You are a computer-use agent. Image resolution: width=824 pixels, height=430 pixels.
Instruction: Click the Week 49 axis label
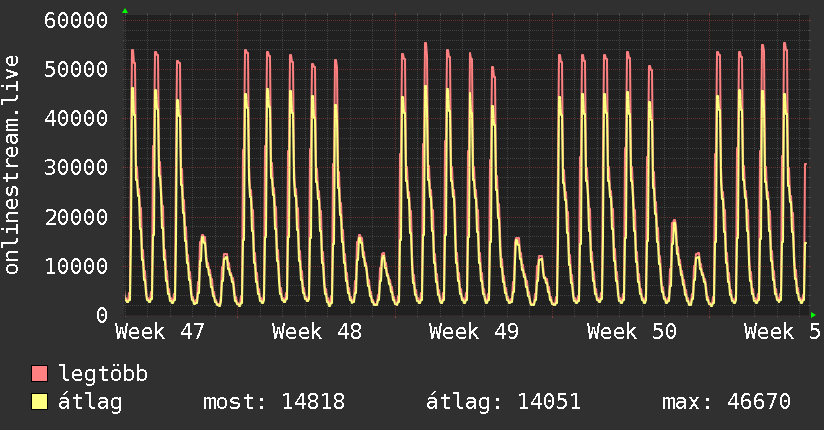tap(474, 332)
